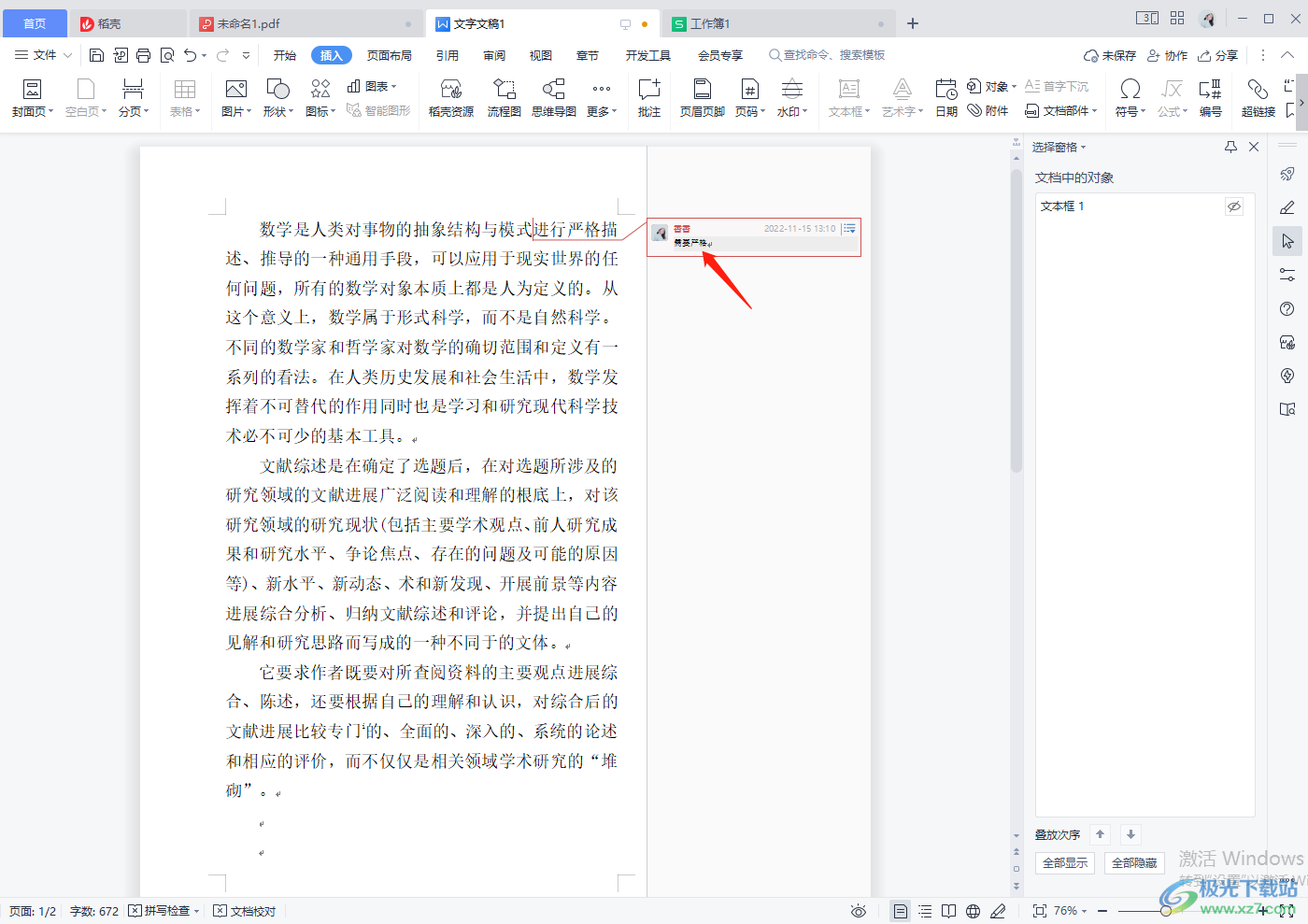
Task: Insert the date (日期)
Action: pyautogui.click(x=946, y=98)
